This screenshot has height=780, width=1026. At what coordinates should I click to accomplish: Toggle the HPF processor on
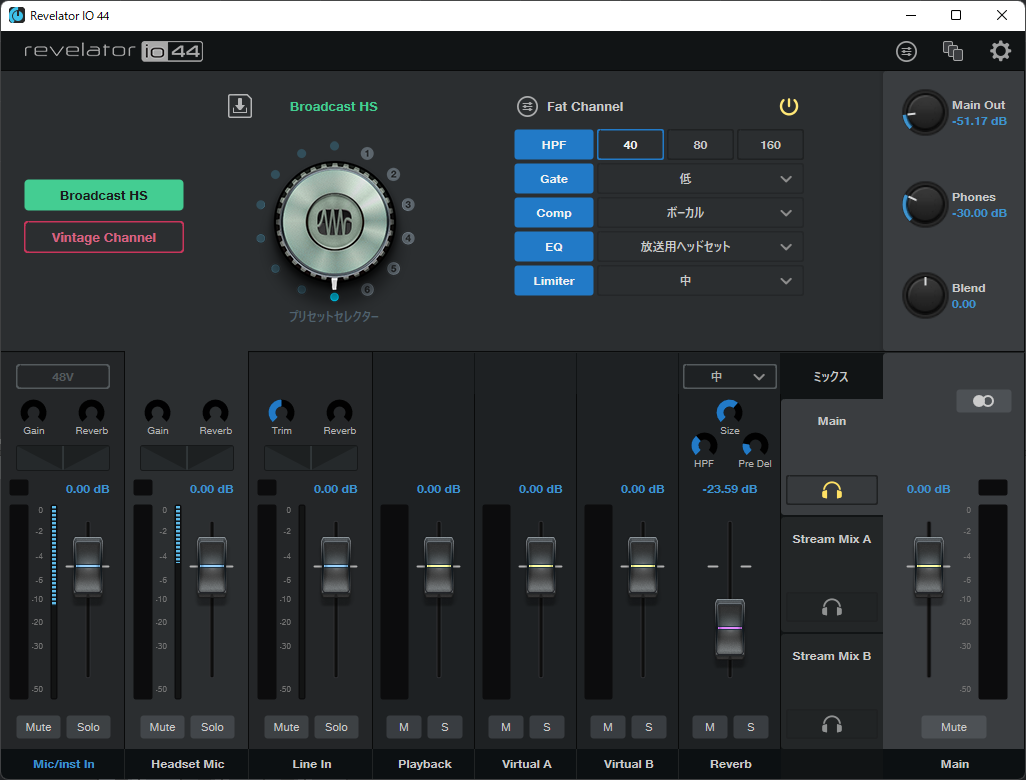(x=554, y=145)
